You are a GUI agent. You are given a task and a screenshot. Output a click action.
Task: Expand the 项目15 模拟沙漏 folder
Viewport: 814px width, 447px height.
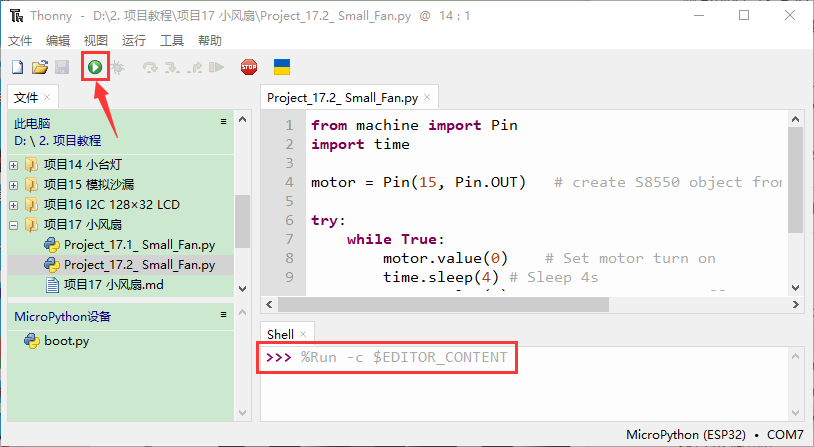pyautogui.click(x=14, y=184)
